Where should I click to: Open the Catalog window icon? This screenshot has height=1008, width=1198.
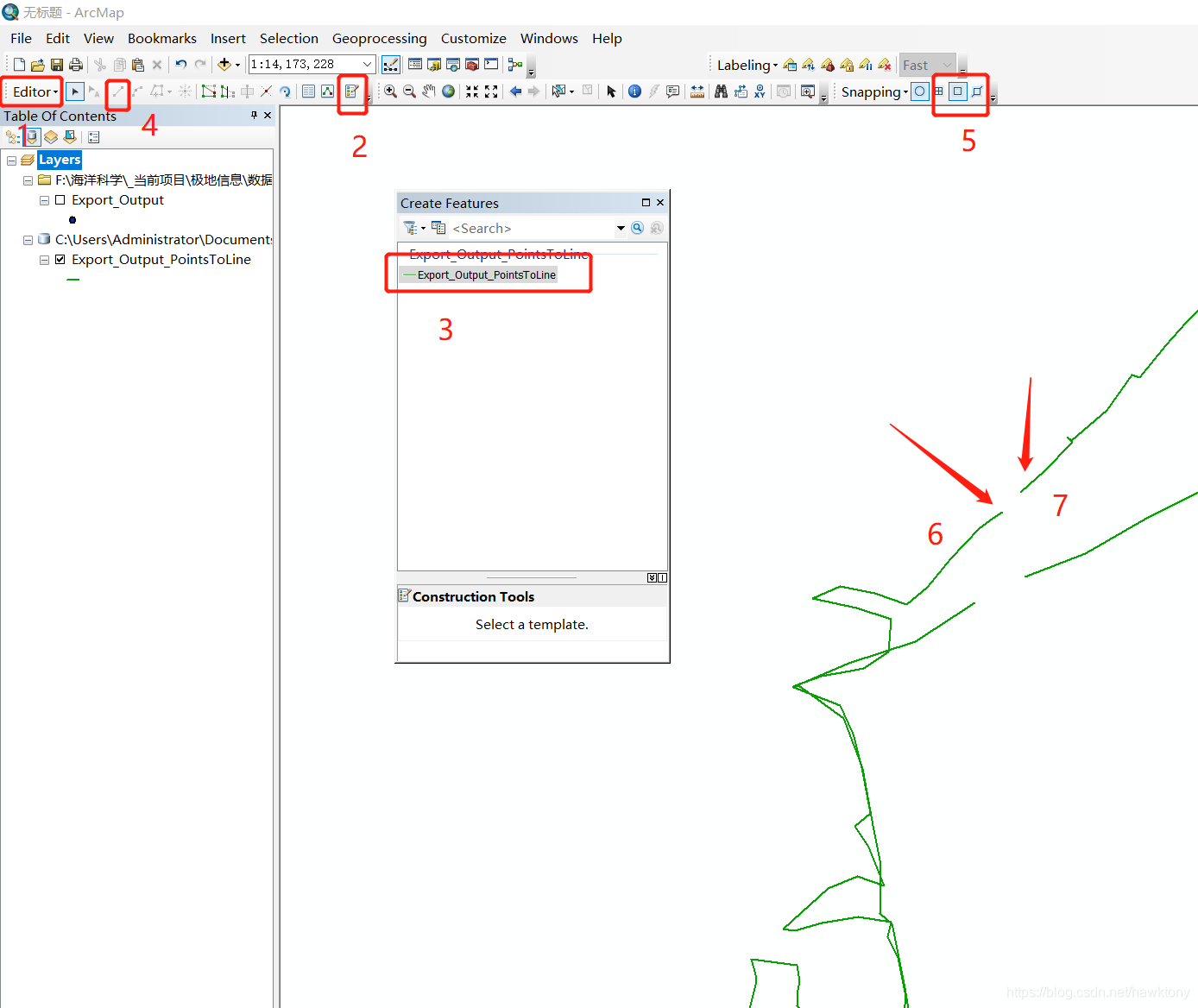[434, 65]
